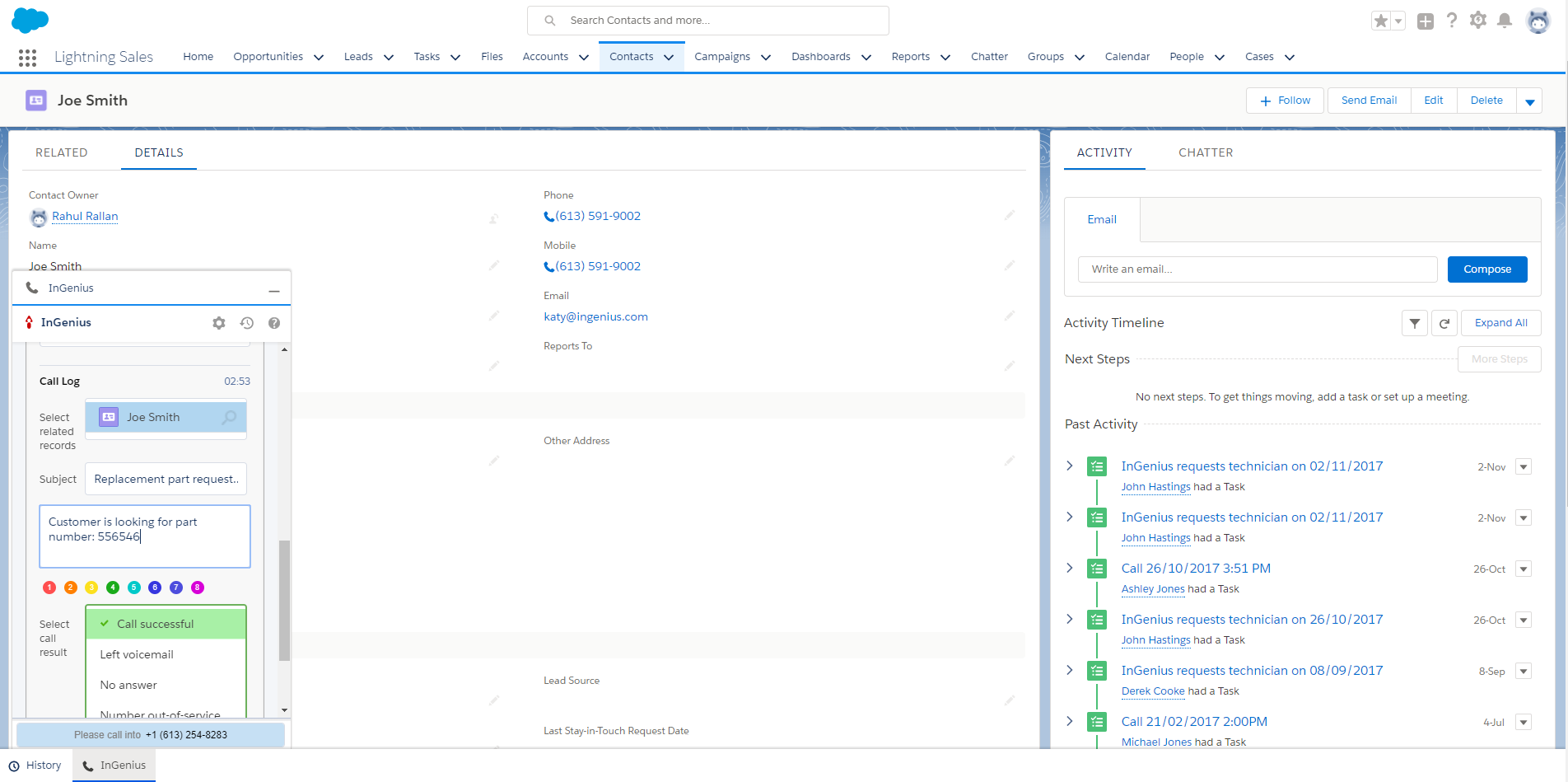
Task: Open the Setup gear in header
Action: (x=1478, y=21)
